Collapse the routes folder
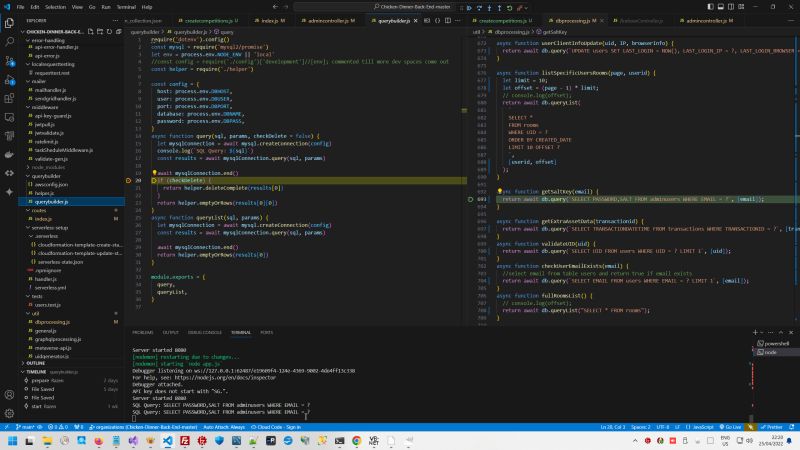This screenshot has height=450, width=800. click(x=39, y=210)
